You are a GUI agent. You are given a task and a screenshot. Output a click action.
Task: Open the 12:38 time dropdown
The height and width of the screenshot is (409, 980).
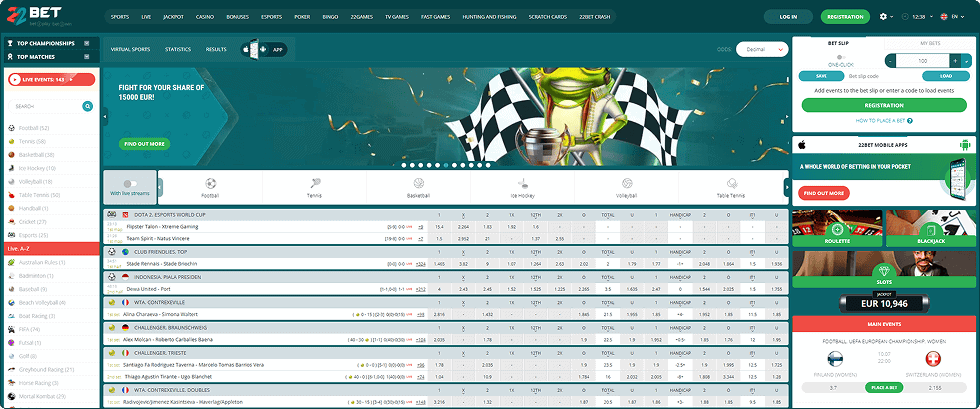pyautogui.click(x=918, y=17)
